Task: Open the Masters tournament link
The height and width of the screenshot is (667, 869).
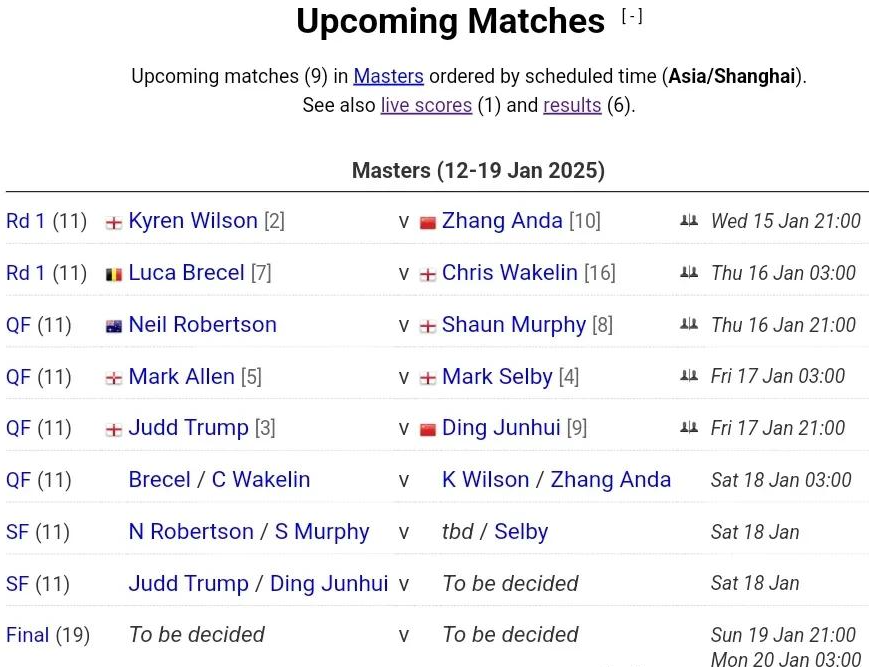Action: pyautogui.click(x=388, y=76)
